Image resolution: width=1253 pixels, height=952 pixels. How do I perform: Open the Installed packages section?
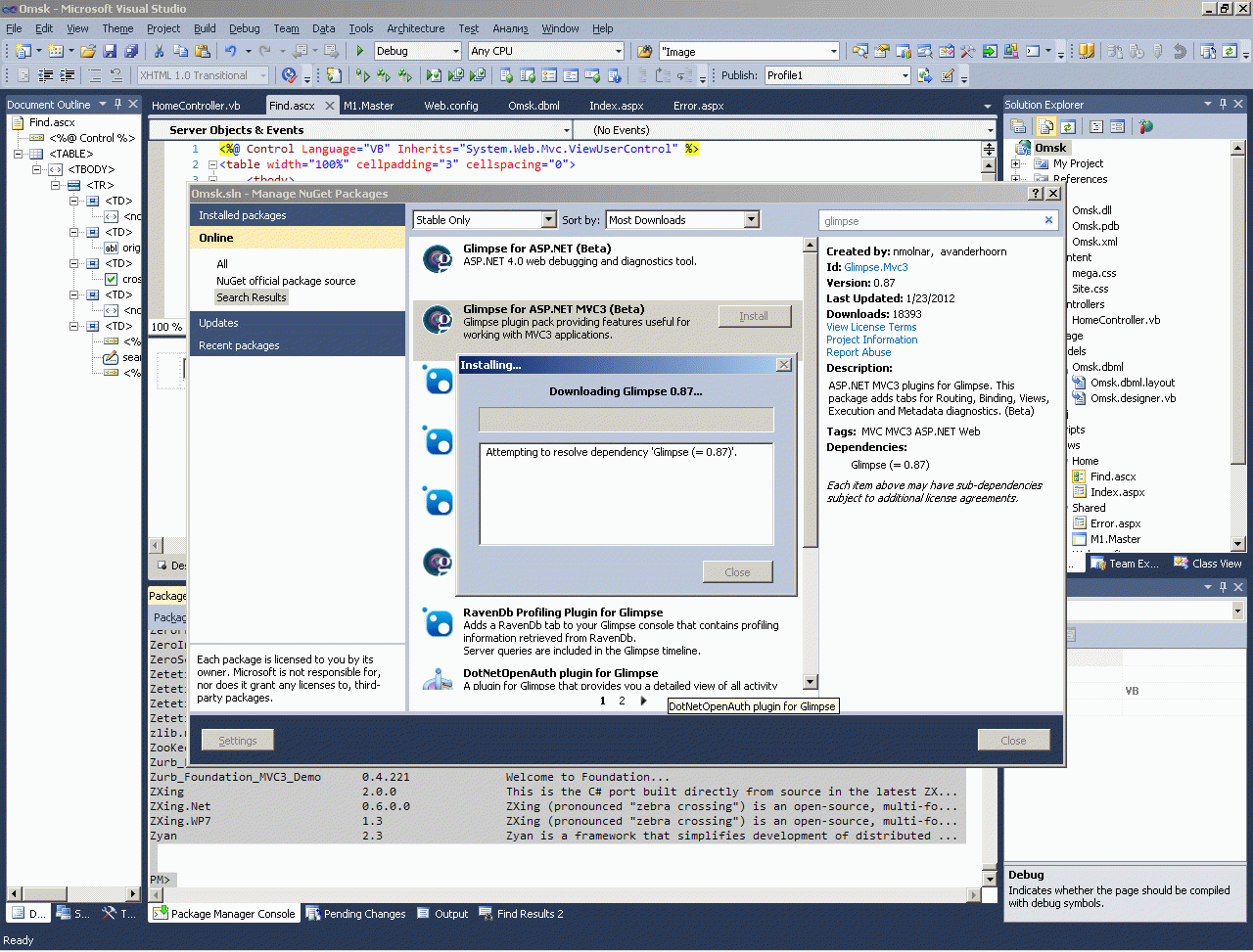[298, 215]
